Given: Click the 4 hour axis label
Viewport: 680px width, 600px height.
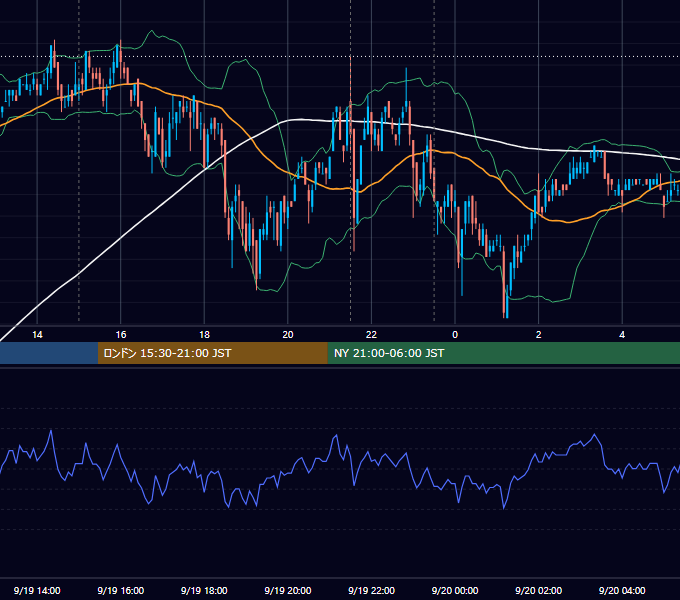Looking at the screenshot, I should [x=622, y=335].
